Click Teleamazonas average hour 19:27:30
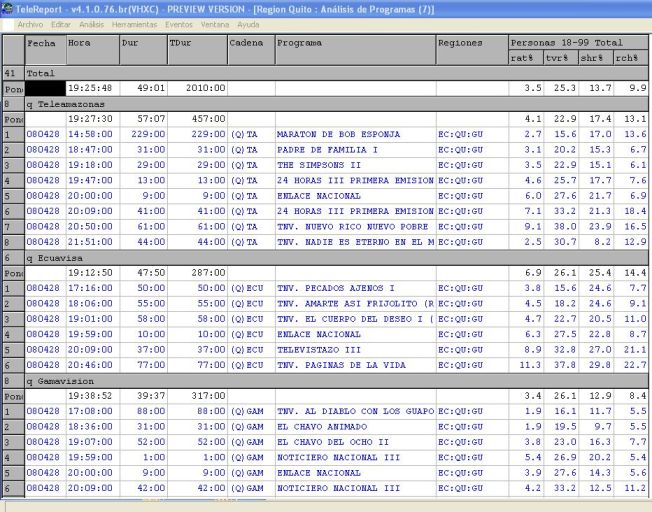 [90, 119]
